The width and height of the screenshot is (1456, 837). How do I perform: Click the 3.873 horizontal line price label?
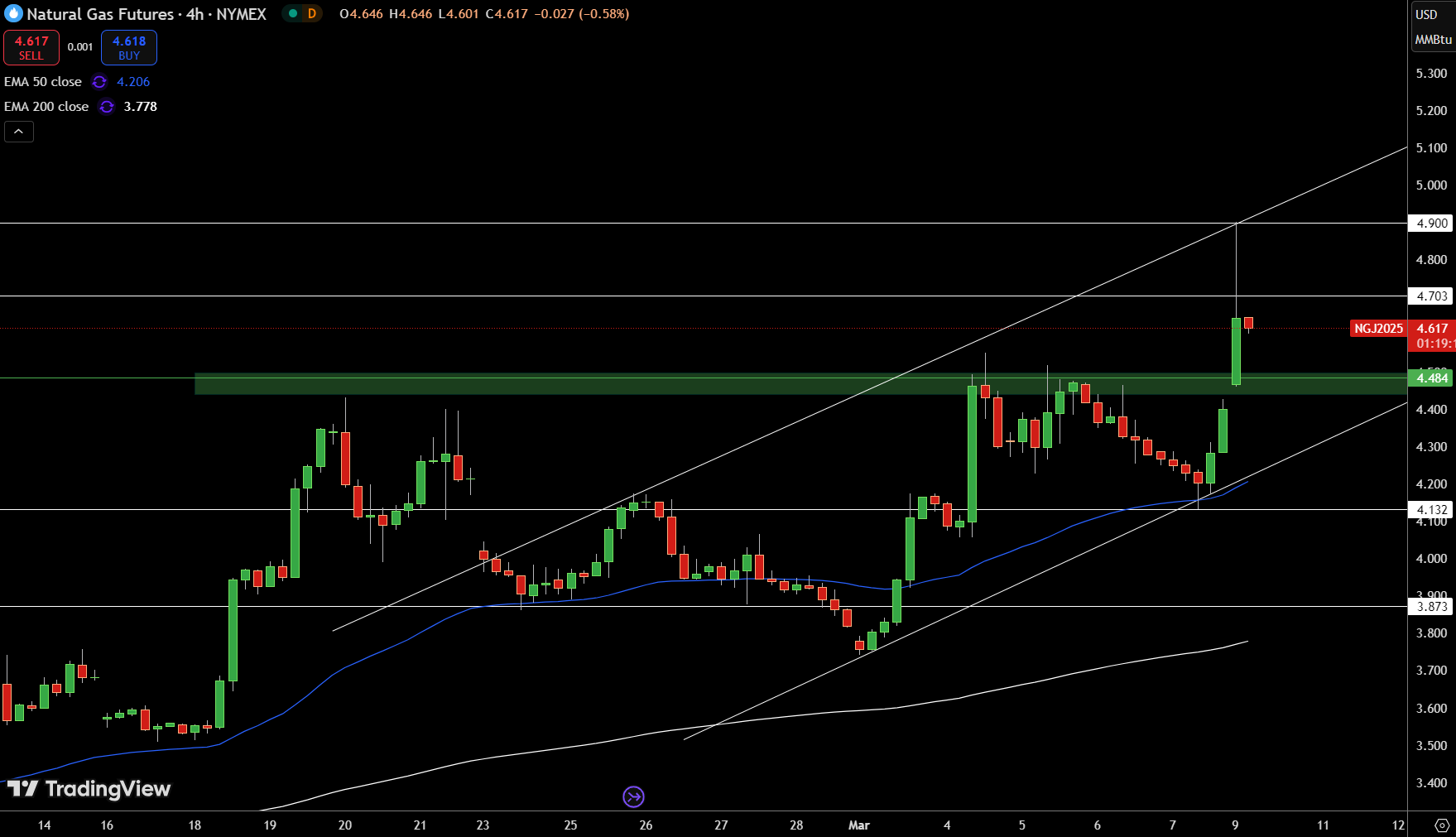pyautogui.click(x=1432, y=607)
